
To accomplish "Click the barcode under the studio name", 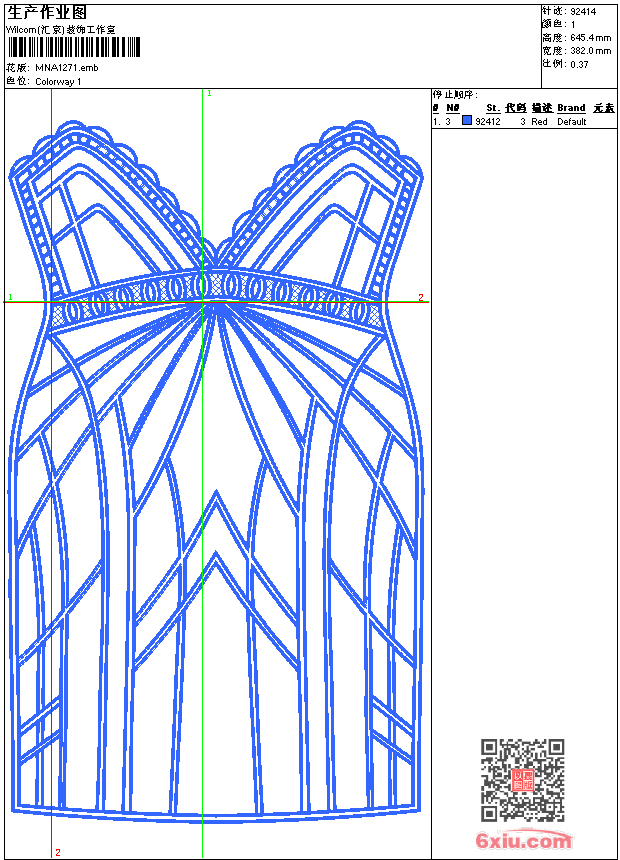I will [60, 48].
